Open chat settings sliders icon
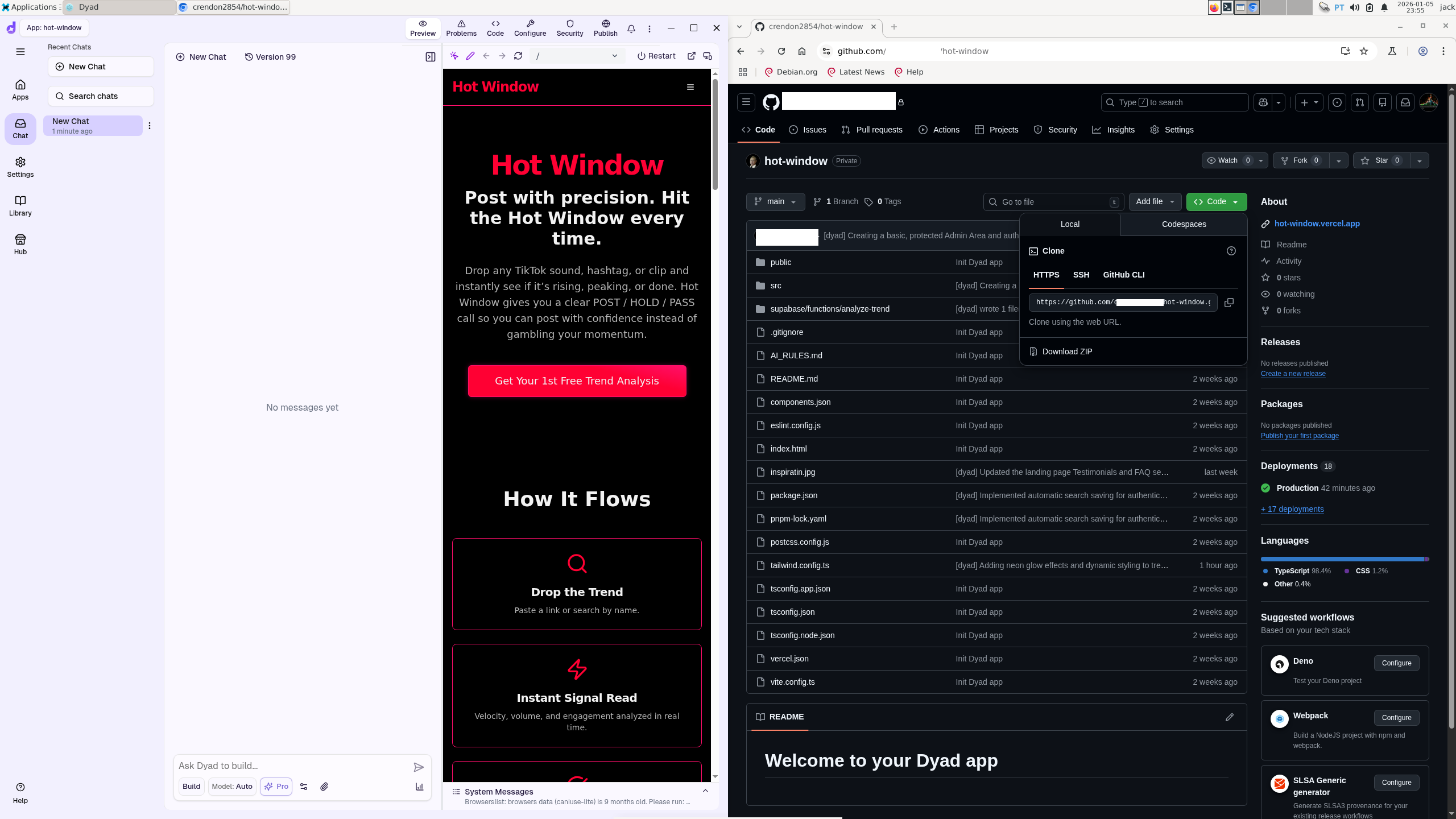1456x819 pixels. tap(304, 787)
